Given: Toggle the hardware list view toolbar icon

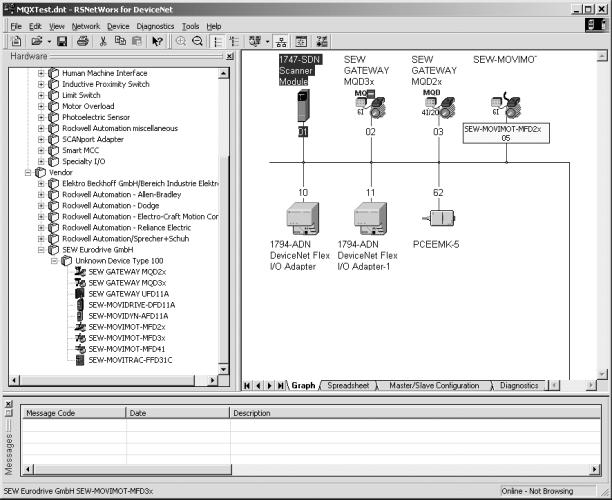Looking at the screenshot, I should [x=218, y=41].
